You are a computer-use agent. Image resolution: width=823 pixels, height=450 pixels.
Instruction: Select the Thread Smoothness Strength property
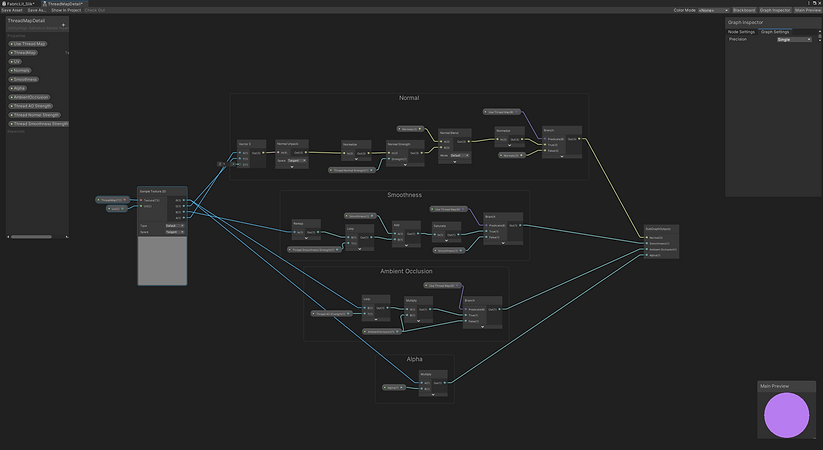click(x=39, y=124)
